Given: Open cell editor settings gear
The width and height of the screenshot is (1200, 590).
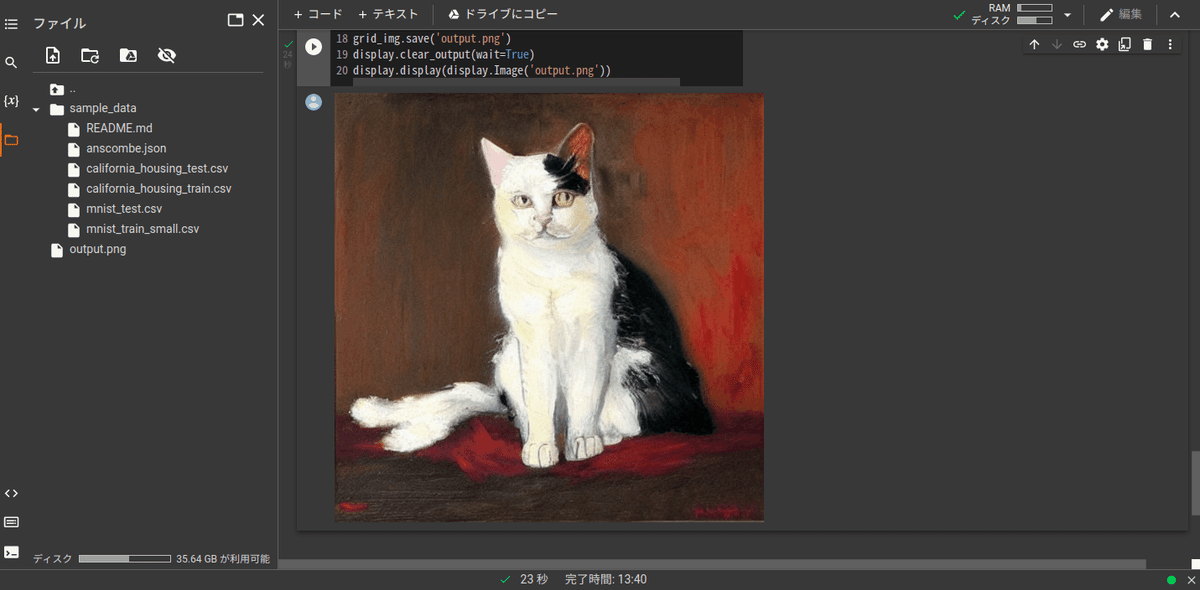Looking at the screenshot, I should click(x=1102, y=44).
